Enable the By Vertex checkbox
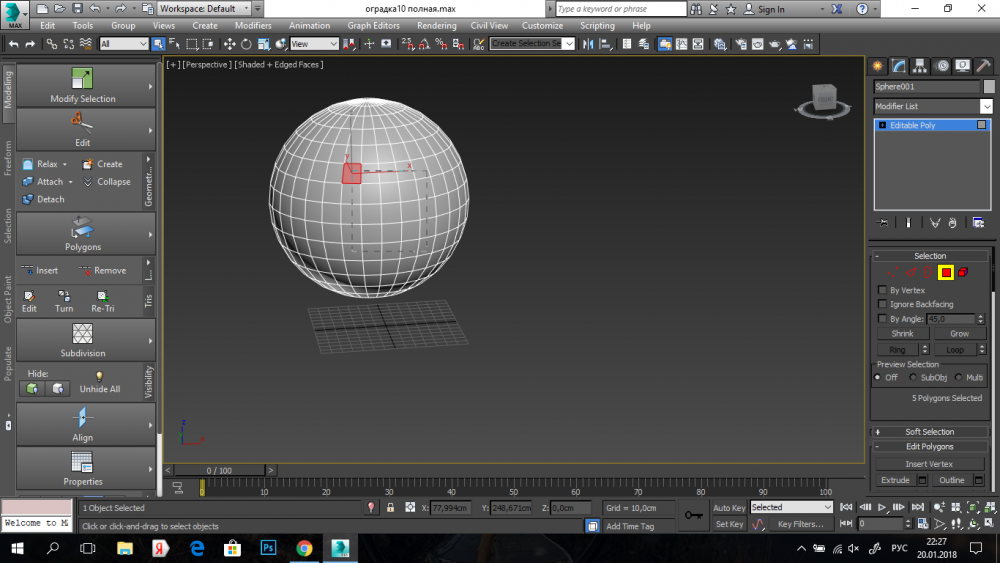 coord(882,290)
